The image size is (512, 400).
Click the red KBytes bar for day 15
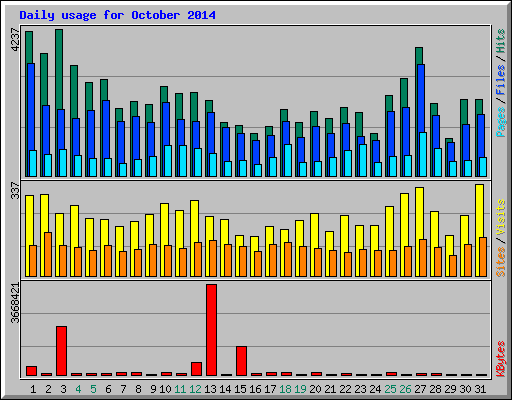pos(241,361)
